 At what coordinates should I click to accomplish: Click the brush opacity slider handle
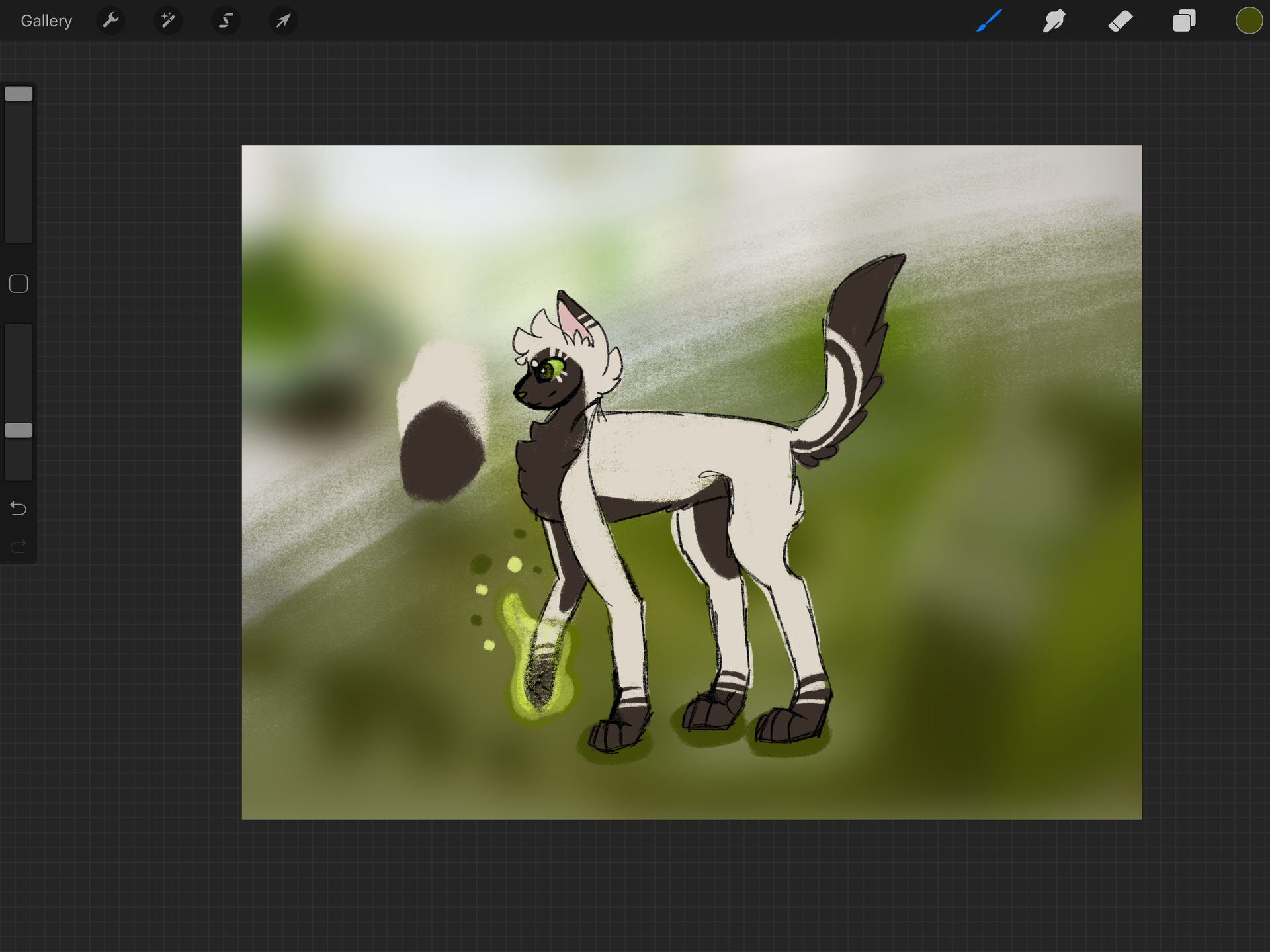19,431
